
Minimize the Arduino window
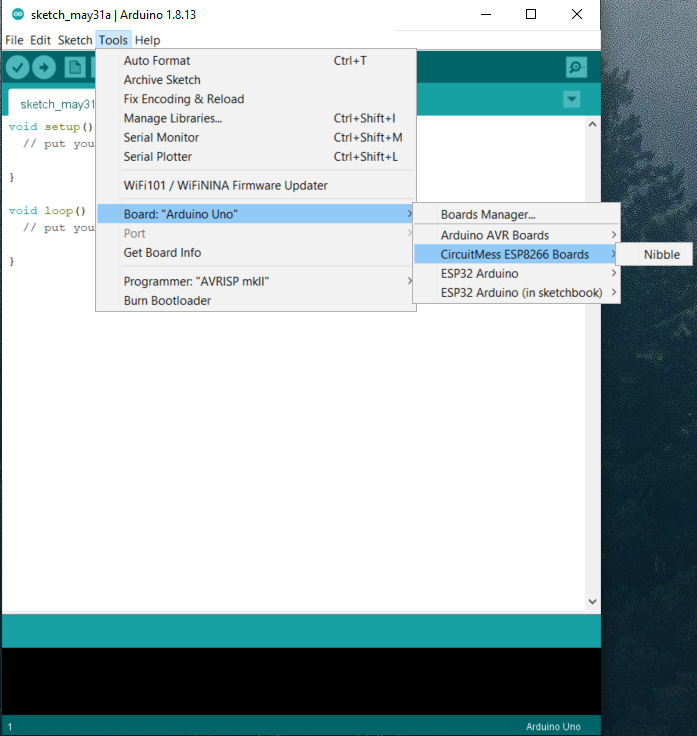pos(486,14)
